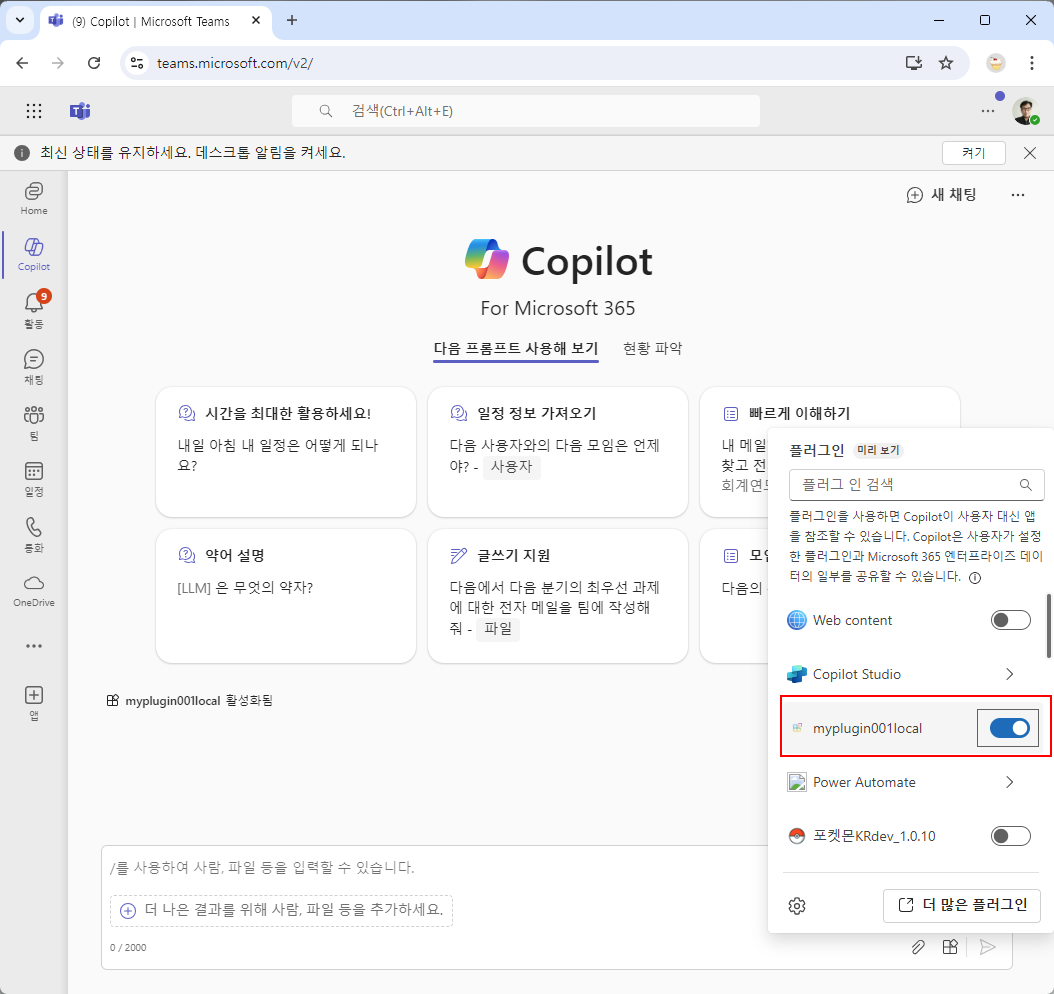Click the plugin search magnifier icon
The height and width of the screenshot is (994, 1054).
(x=1026, y=485)
